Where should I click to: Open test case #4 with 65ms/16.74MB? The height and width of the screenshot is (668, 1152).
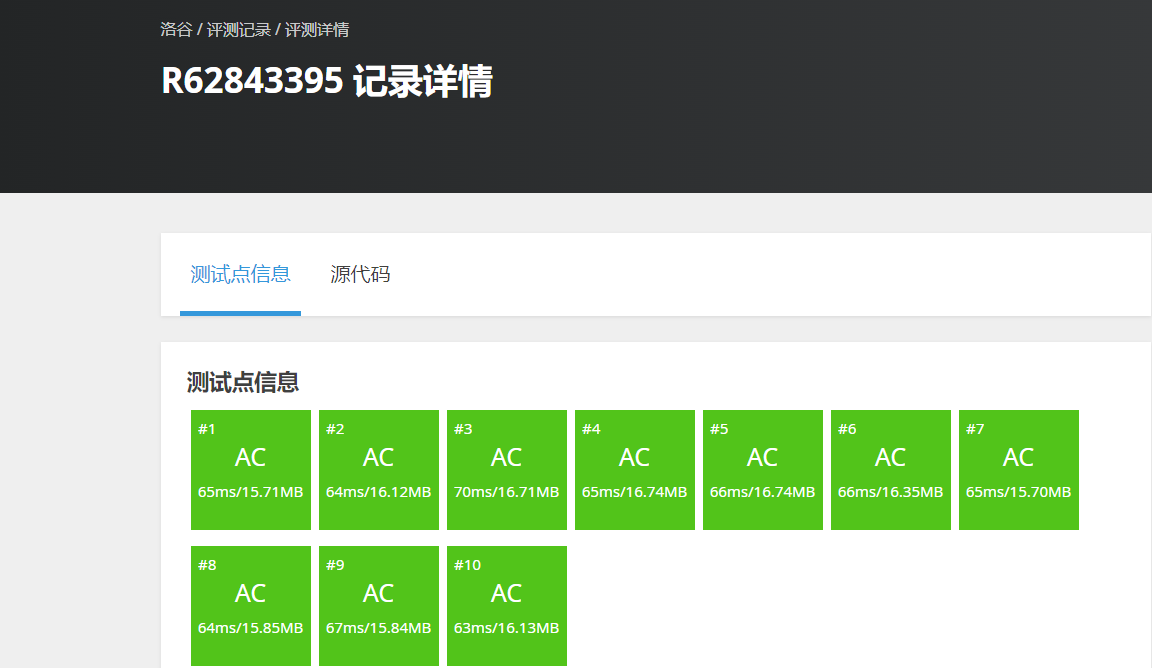(x=635, y=470)
